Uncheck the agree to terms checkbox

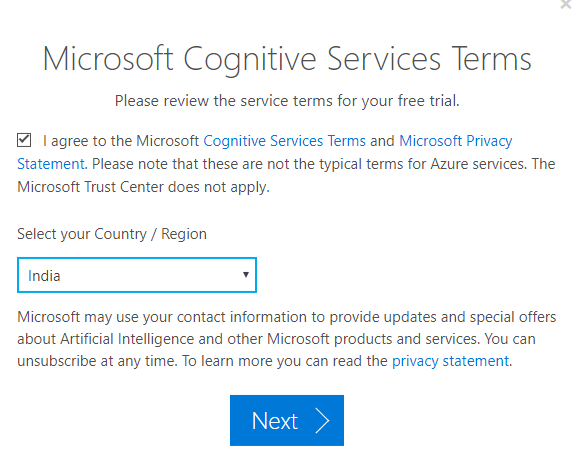(x=24, y=140)
